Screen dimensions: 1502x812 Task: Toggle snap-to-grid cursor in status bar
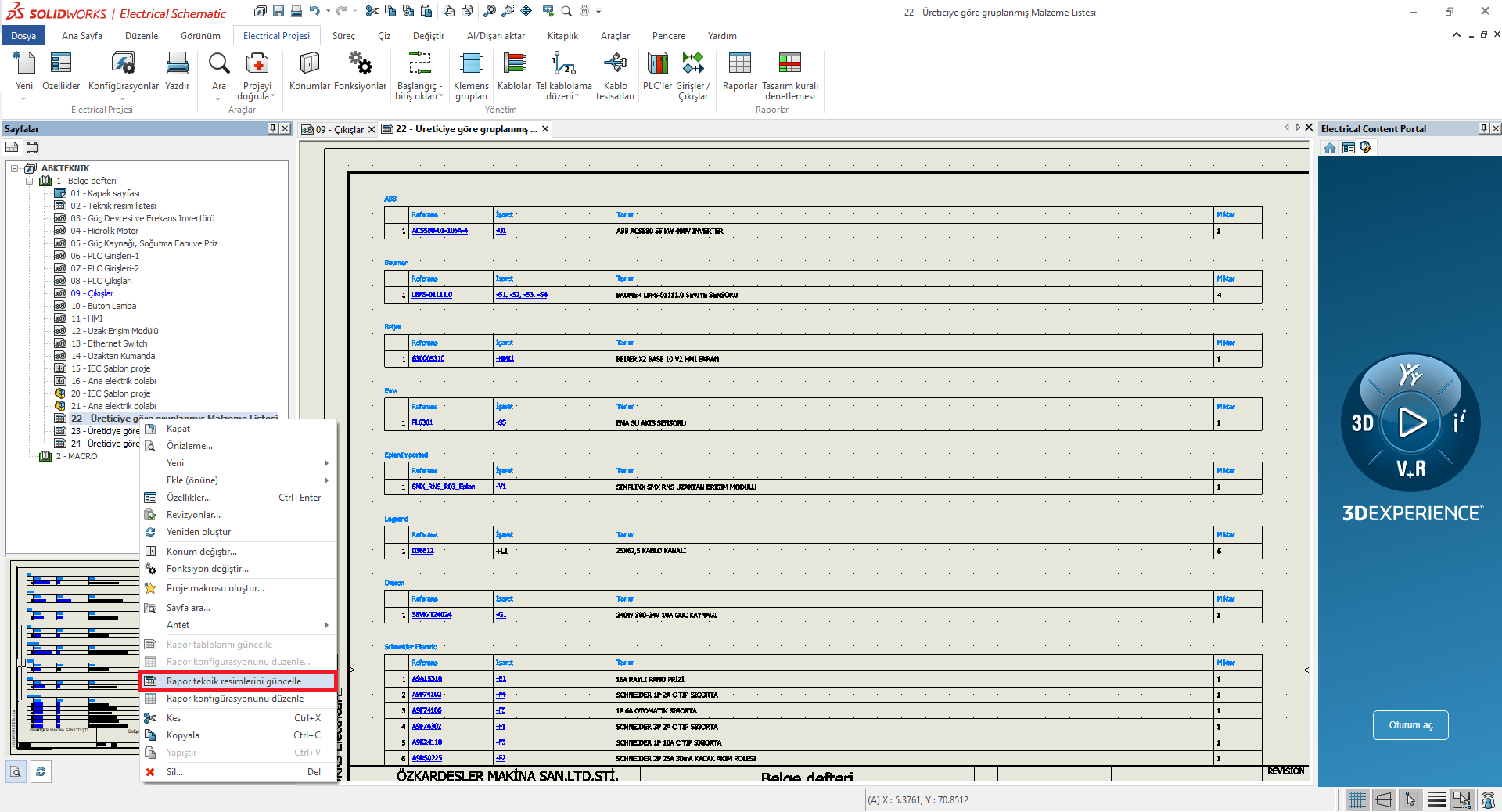[x=1410, y=799]
